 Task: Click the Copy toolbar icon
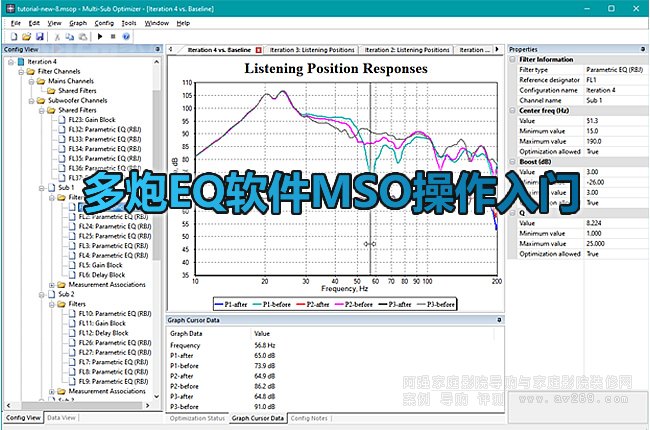(70, 37)
